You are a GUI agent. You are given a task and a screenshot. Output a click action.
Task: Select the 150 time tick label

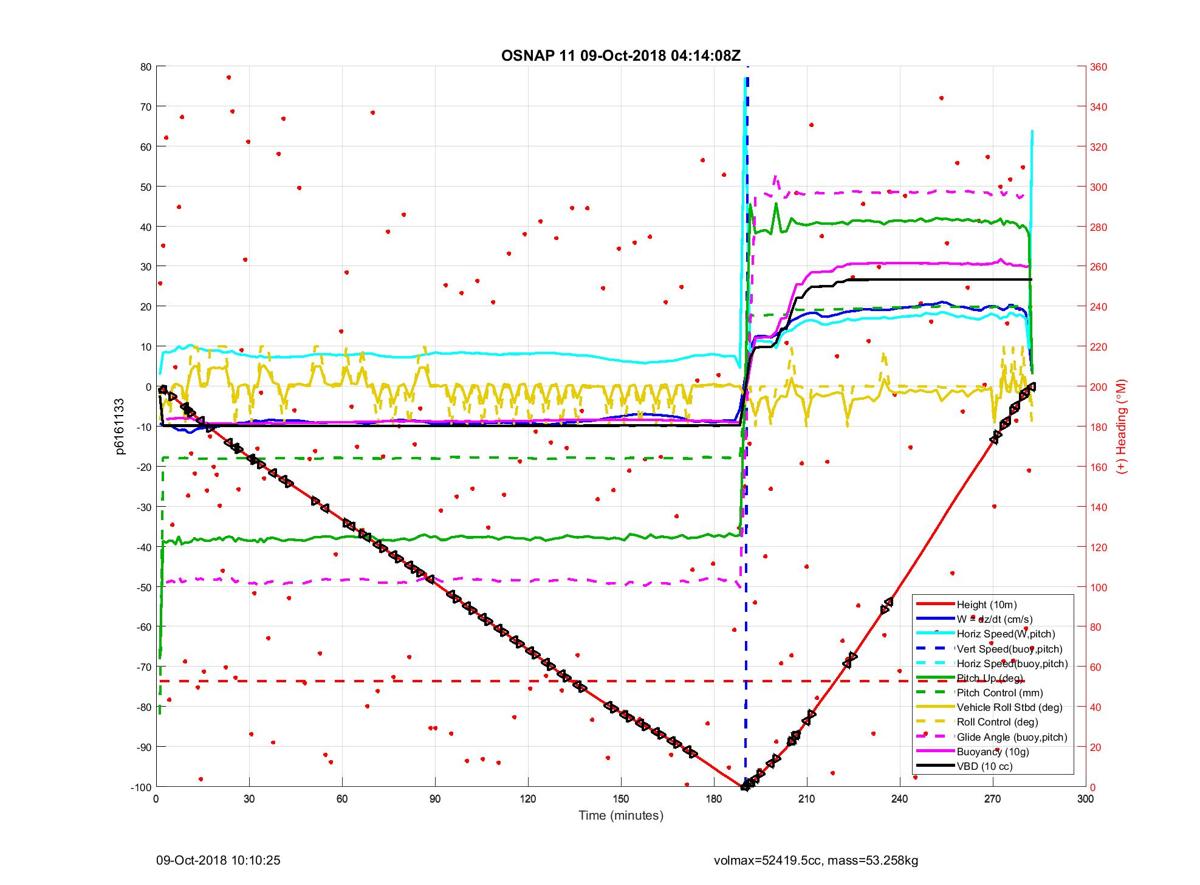coord(621,800)
